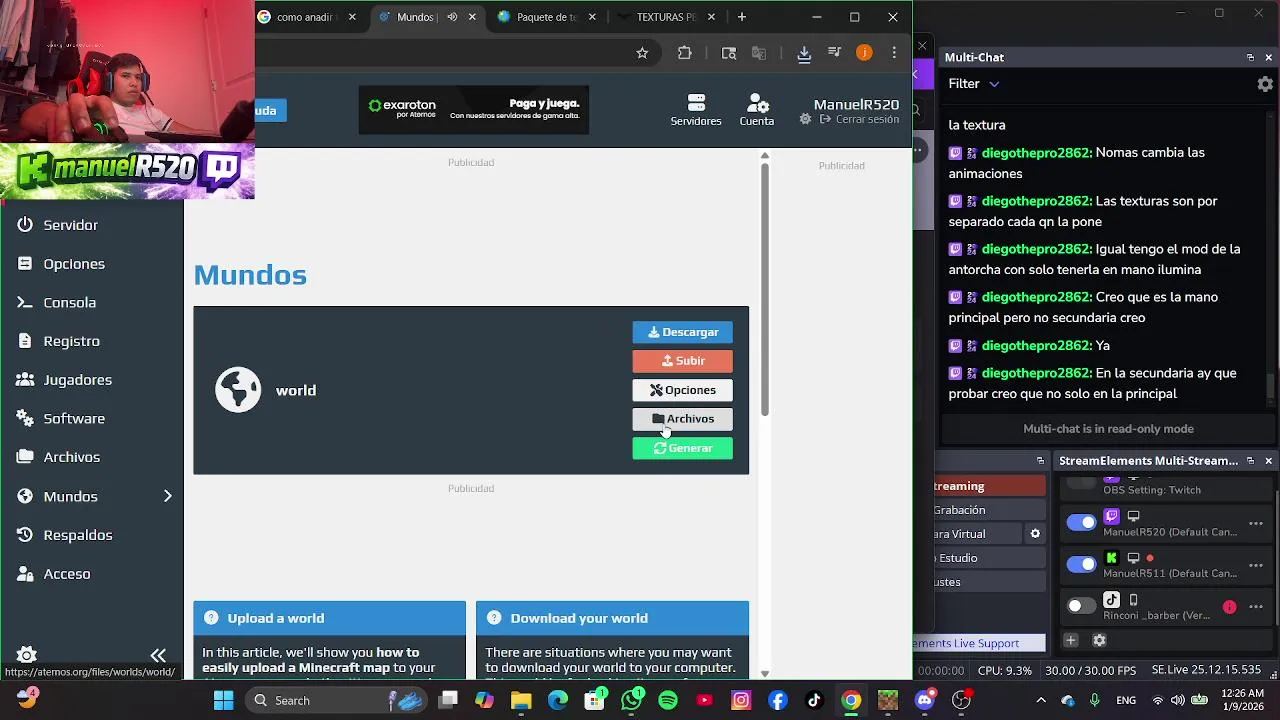Click the OBS Grabación button
This screenshot has width=1280, height=720.
pyautogui.click(x=989, y=510)
